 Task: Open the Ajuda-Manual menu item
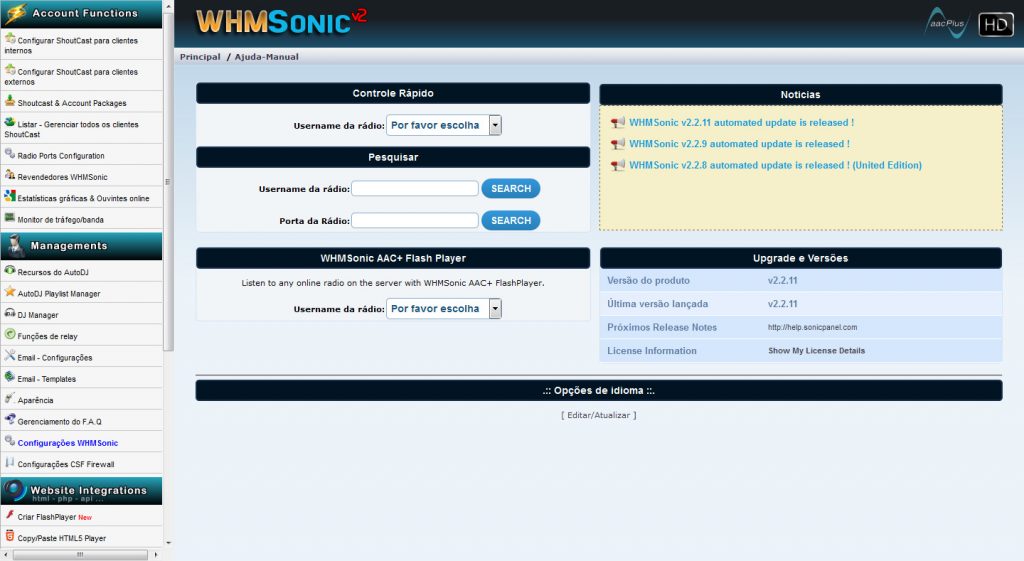pos(266,57)
